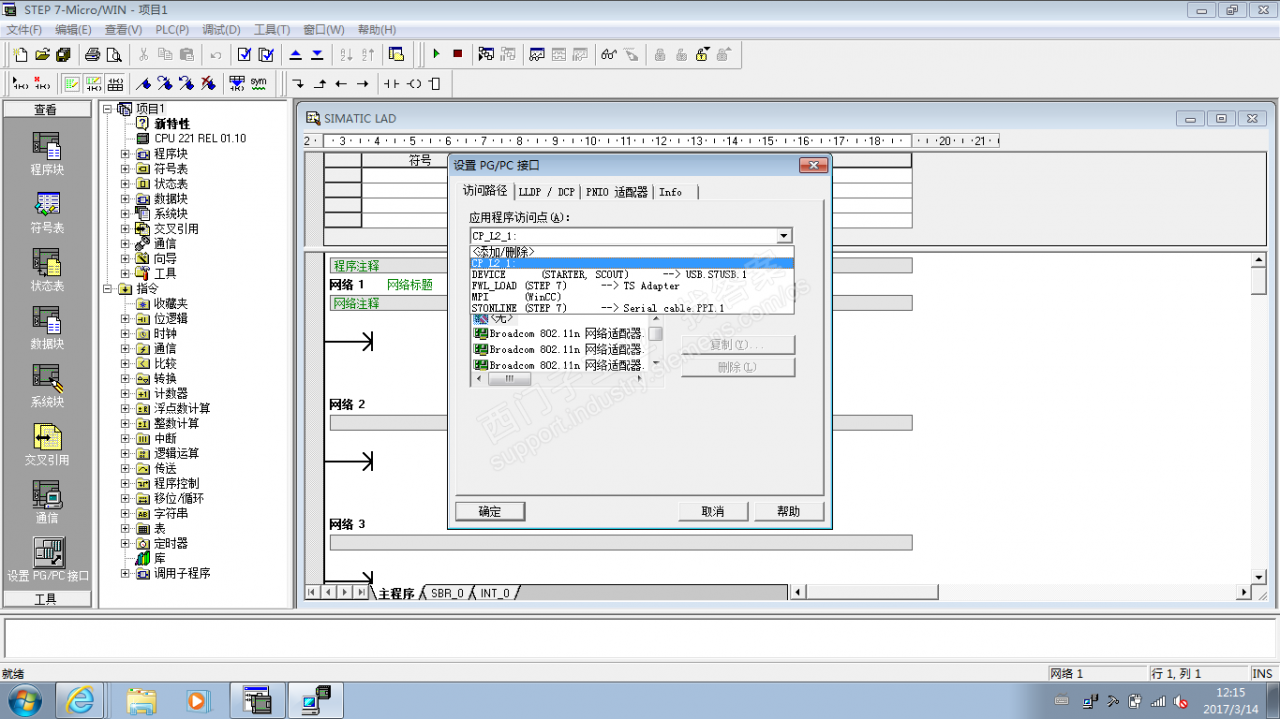Click the Line Up ladder toolbar icon

(320, 83)
